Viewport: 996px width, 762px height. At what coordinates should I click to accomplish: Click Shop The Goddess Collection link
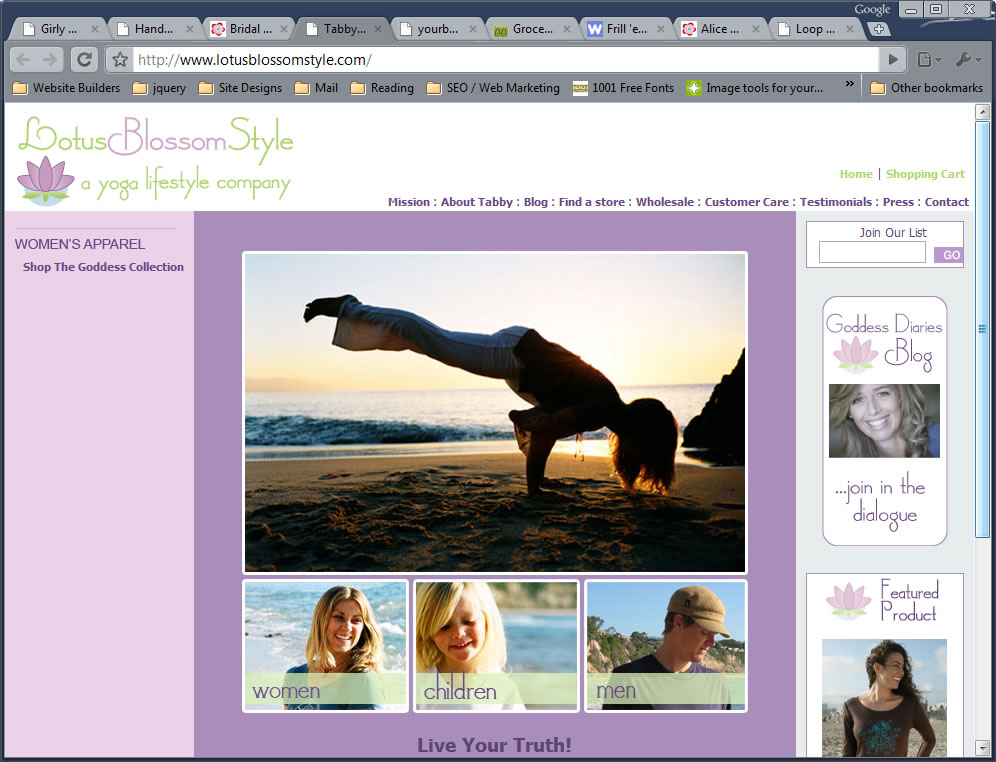tap(103, 267)
